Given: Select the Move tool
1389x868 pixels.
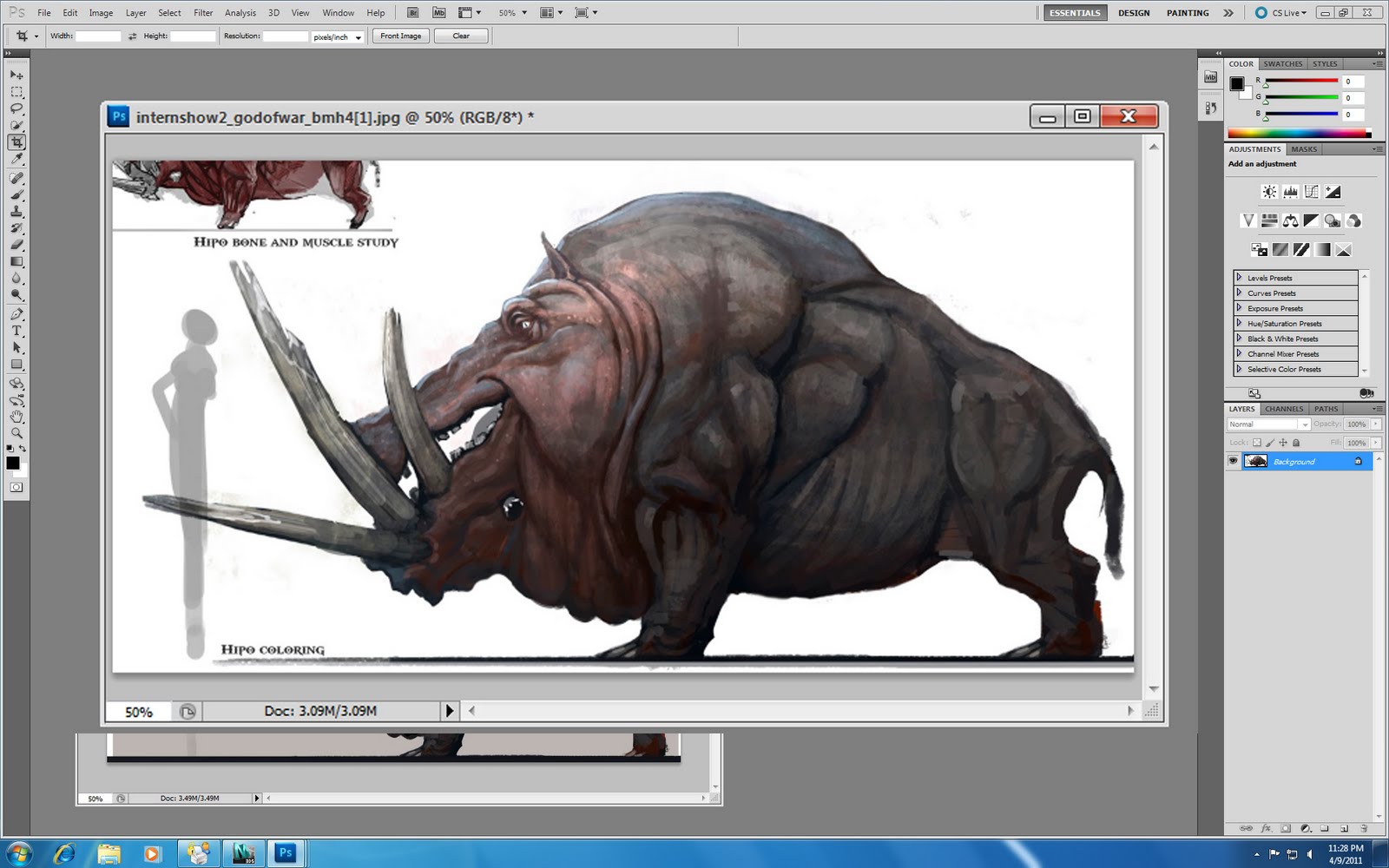Looking at the screenshot, I should tap(16, 76).
